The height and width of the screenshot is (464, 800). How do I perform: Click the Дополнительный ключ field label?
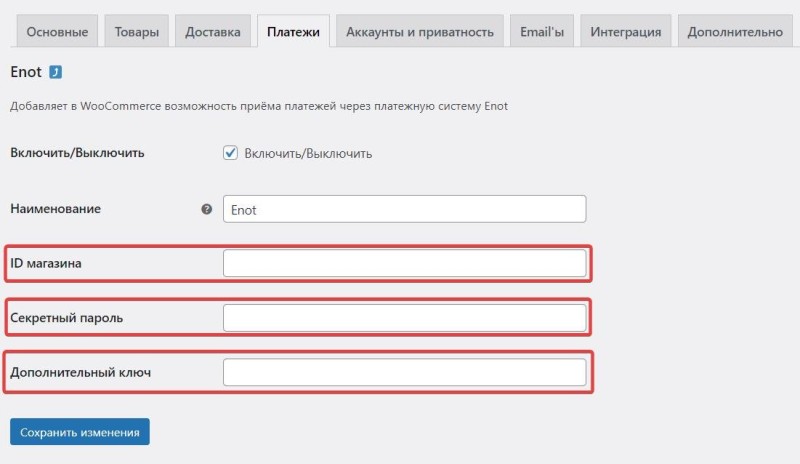(x=81, y=373)
